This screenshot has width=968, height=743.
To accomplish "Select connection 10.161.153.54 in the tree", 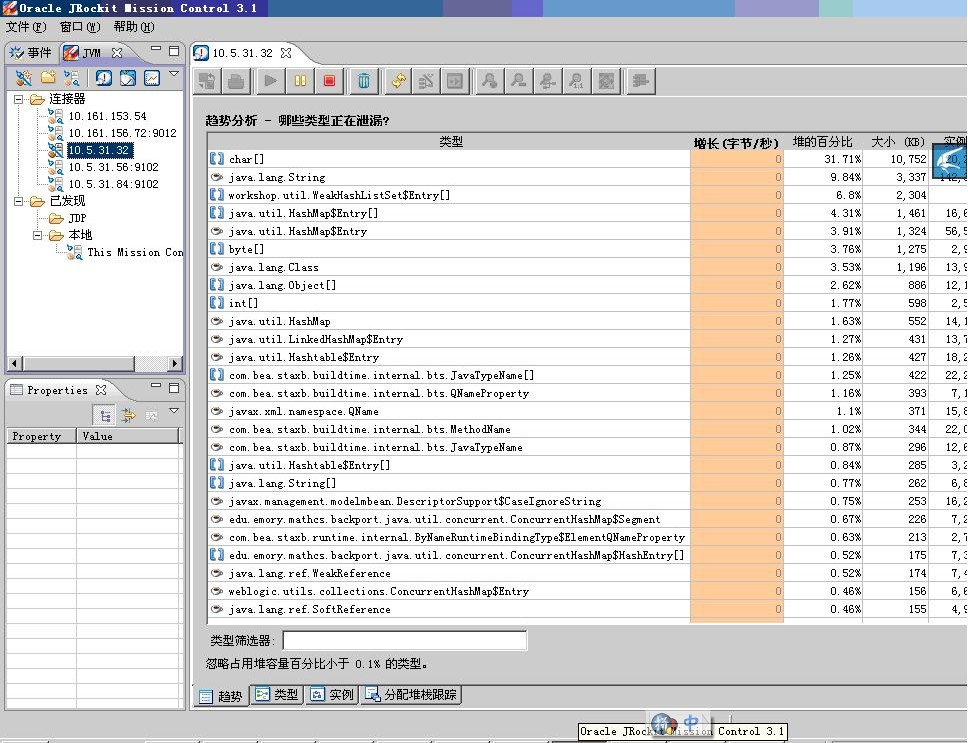I will [106, 116].
